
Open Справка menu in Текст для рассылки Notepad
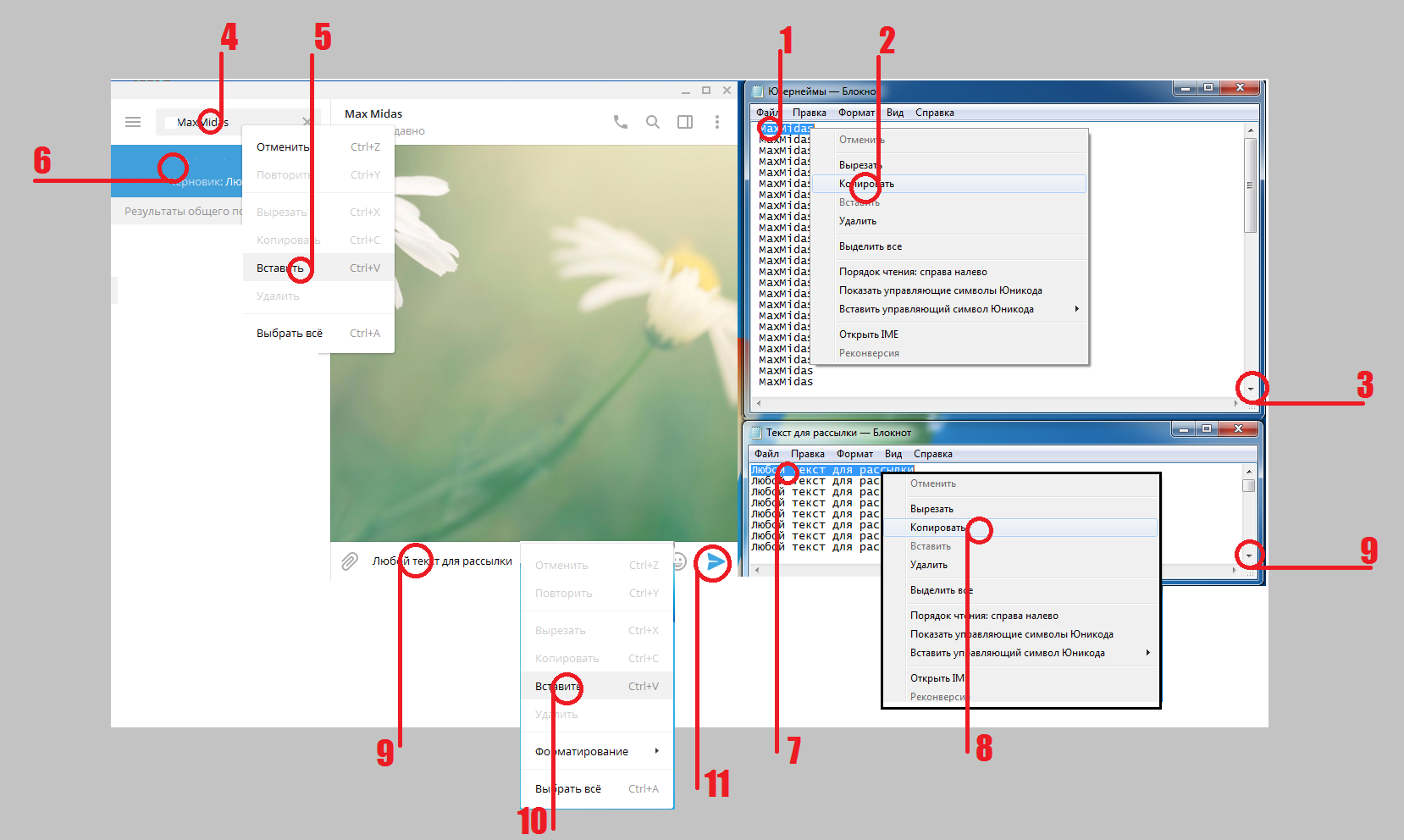click(x=933, y=454)
